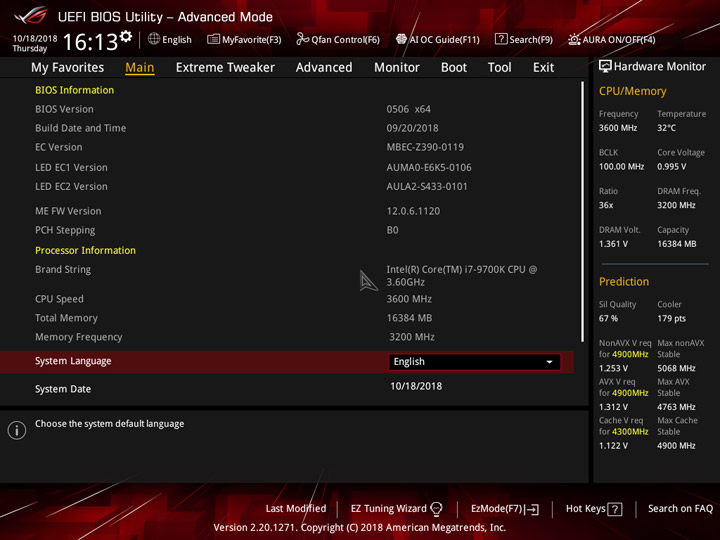Click ME FW Version value 12.0.6.1120

point(413,211)
